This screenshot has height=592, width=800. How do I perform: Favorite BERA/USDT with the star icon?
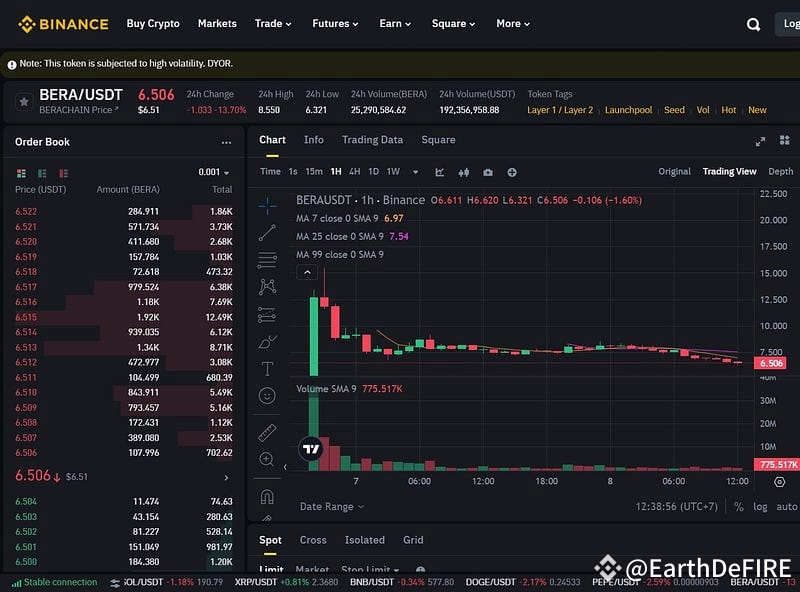coord(23,102)
